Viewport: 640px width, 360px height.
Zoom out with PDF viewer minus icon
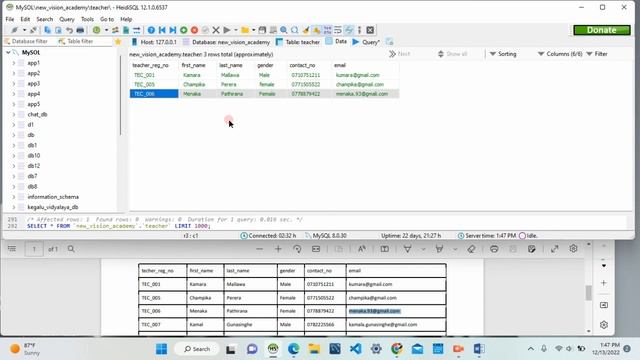click(260, 249)
